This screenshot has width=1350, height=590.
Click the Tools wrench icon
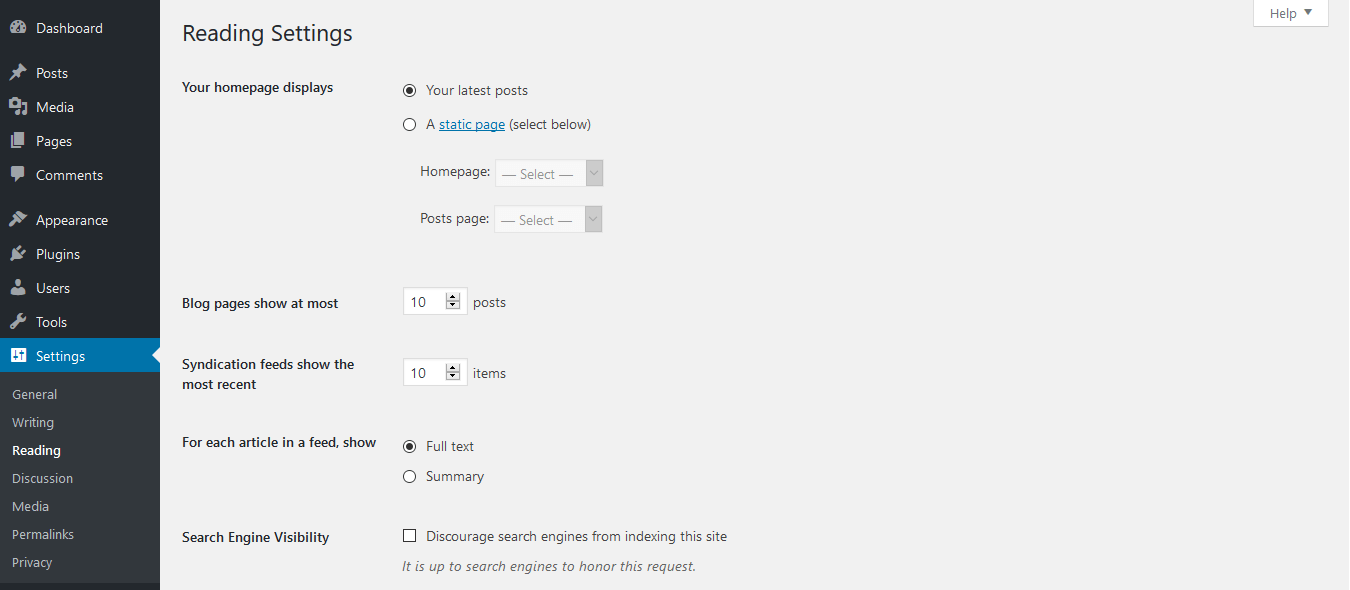[18, 322]
